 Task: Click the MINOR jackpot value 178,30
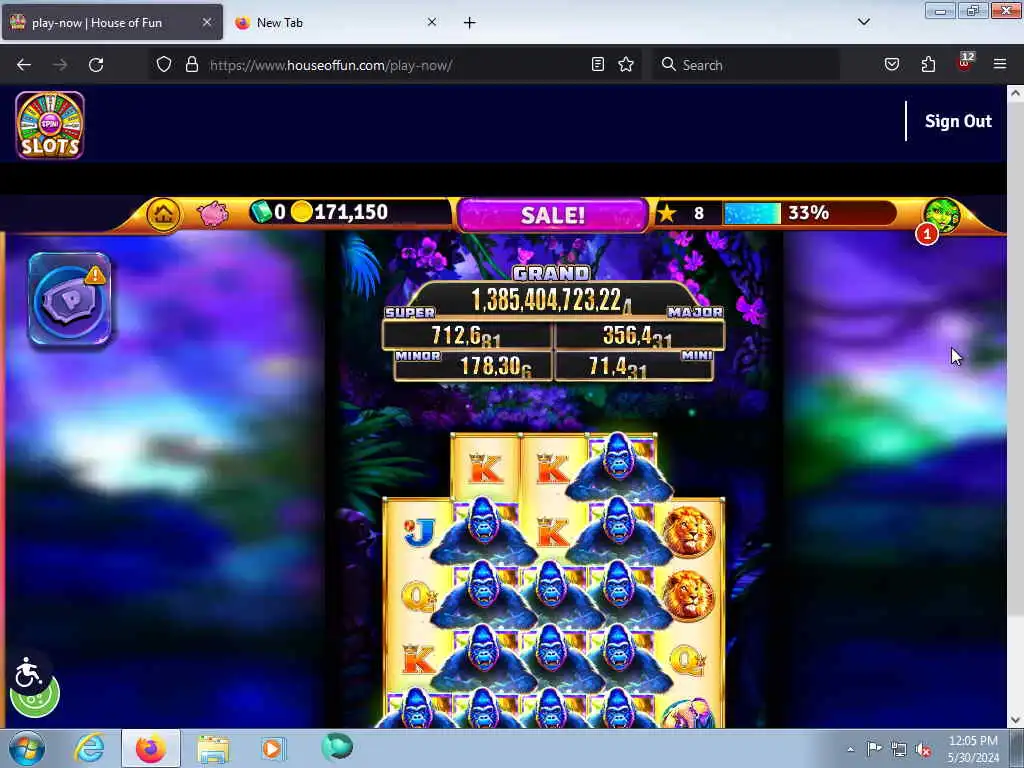click(496, 366)
